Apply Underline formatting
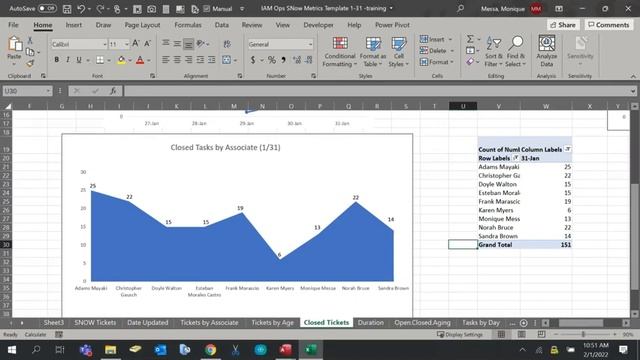This screenshot has height=360, width=640. tap(79, 60)
